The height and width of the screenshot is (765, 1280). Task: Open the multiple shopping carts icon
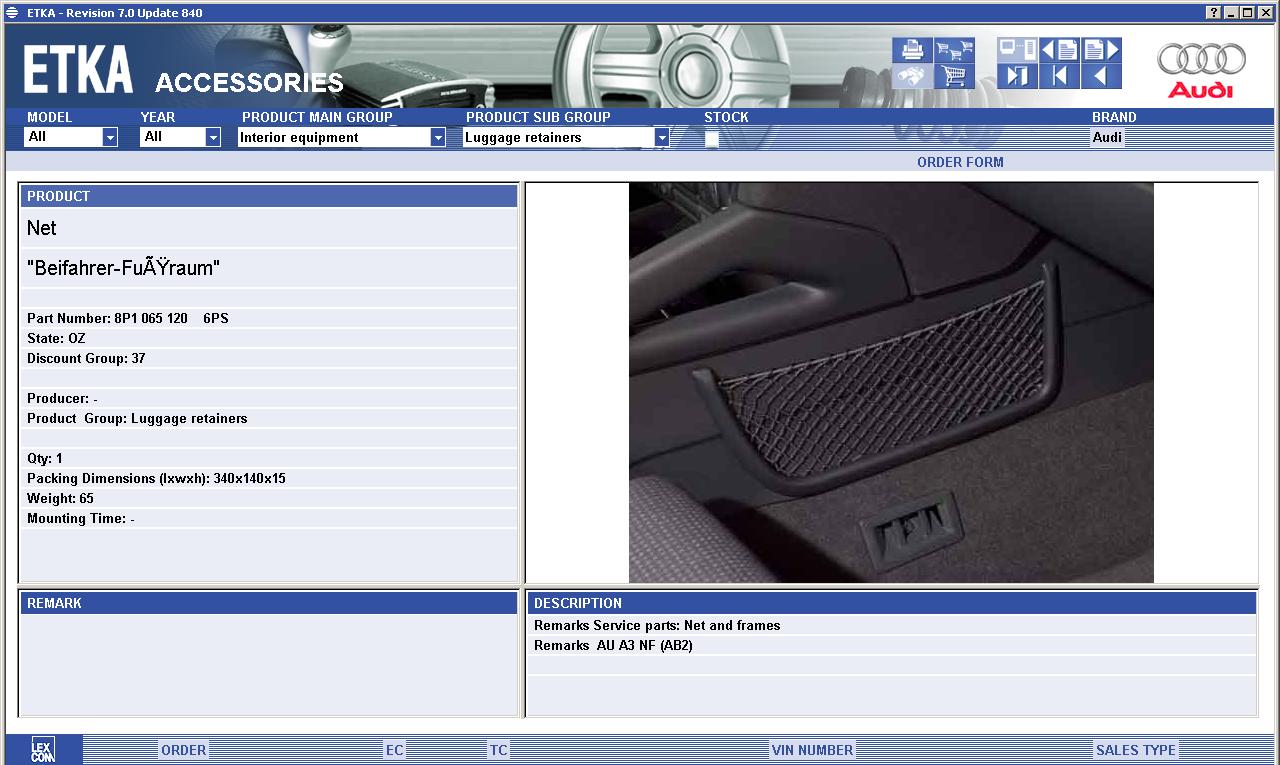point(954,49)
